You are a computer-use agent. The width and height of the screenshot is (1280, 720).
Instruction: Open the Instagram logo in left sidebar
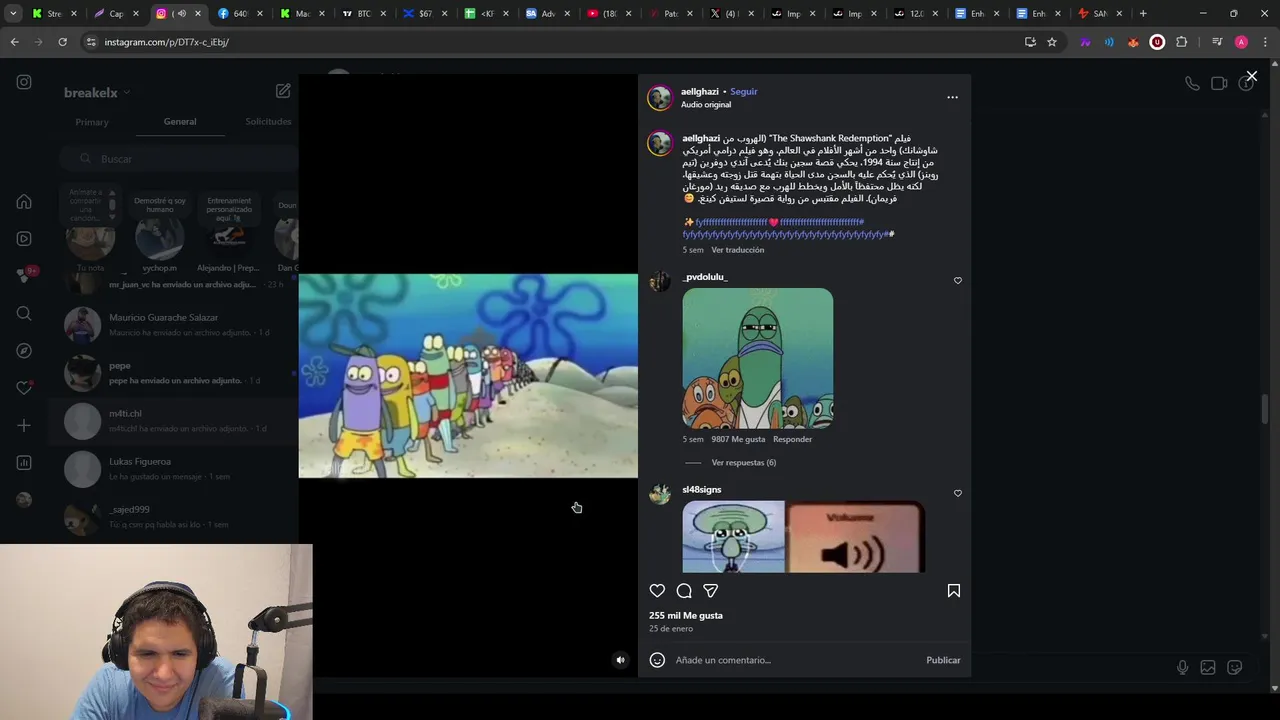coord(24,82)
